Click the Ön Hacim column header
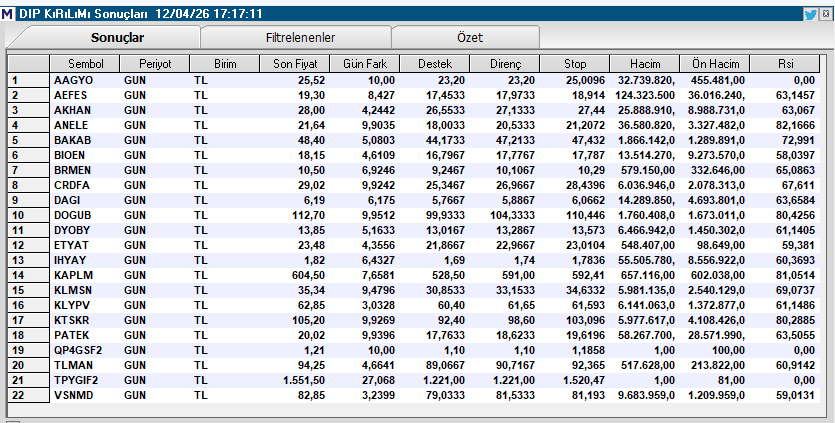Image resolution: width=835 pixels, height=423 pixels. 715,64
